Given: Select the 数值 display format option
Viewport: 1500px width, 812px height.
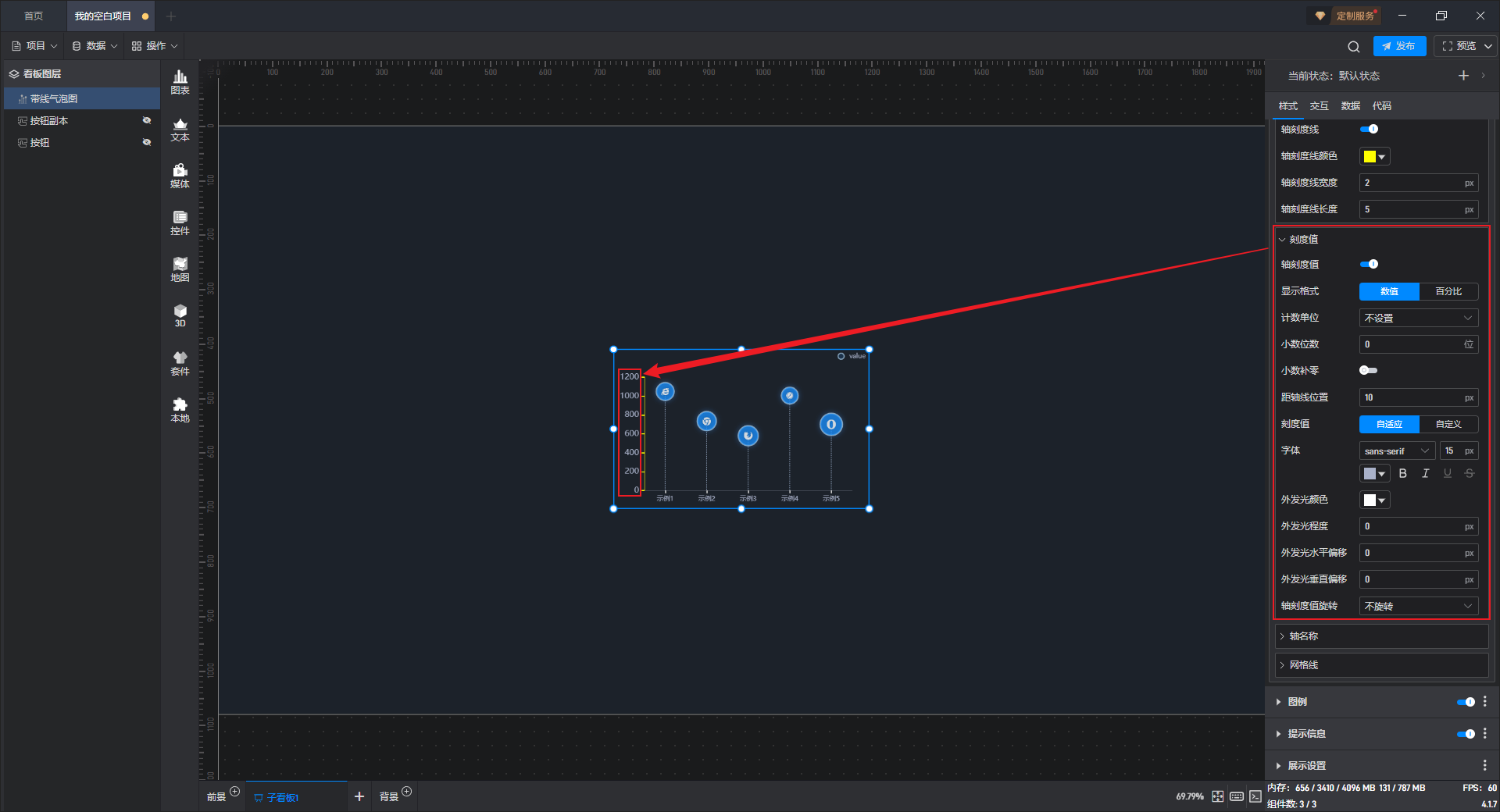Looking at the screenshot, I should click(x=1389, y=291).
